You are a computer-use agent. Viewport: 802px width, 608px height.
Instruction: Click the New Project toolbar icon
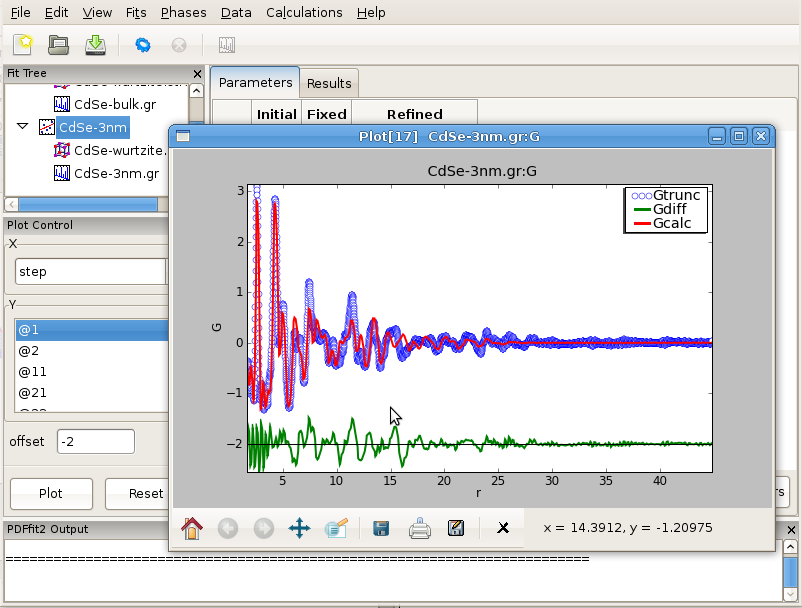click(23, 44)
